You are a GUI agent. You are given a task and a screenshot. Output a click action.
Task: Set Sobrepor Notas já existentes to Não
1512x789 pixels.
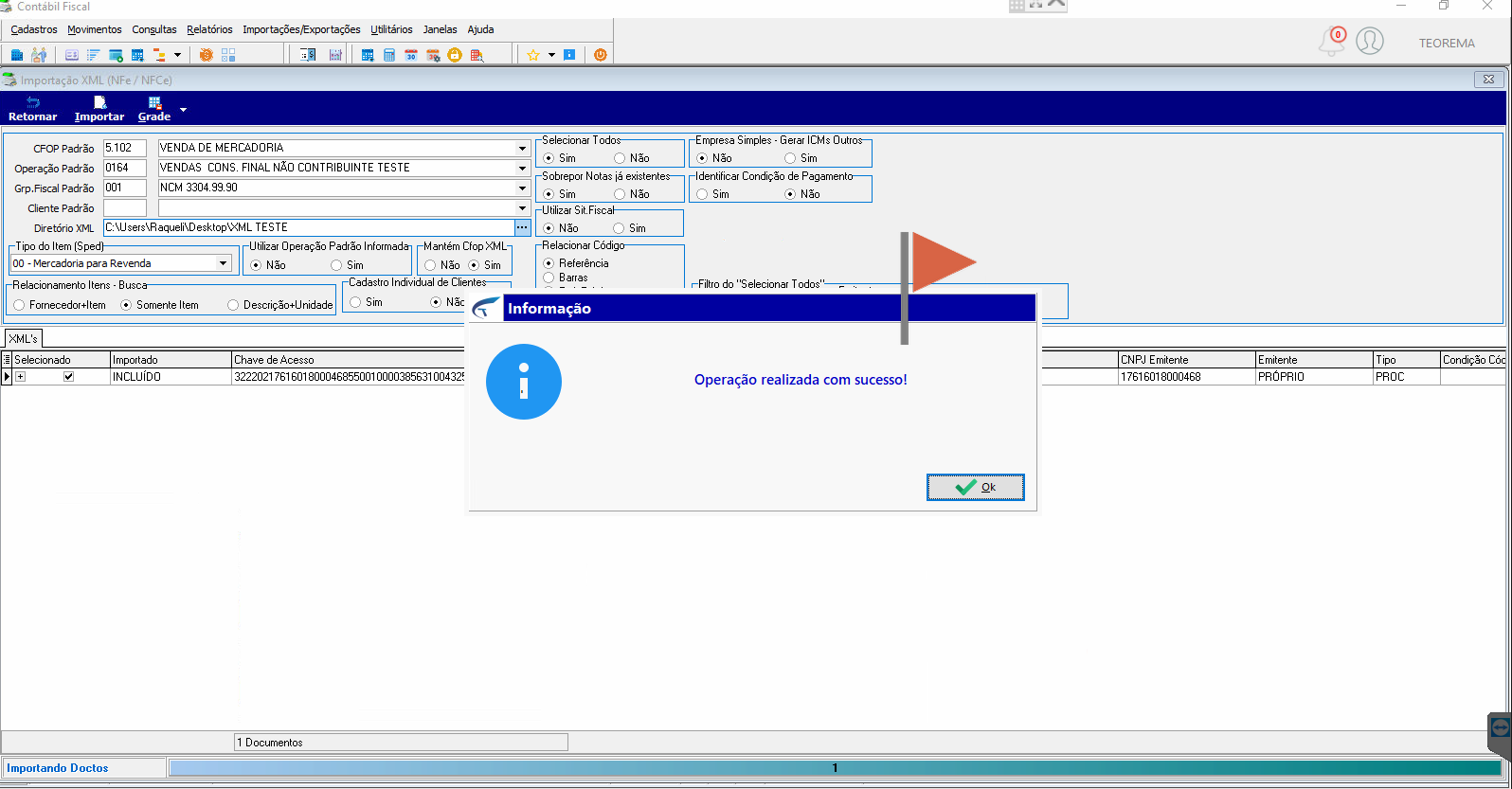coord(620,194)
